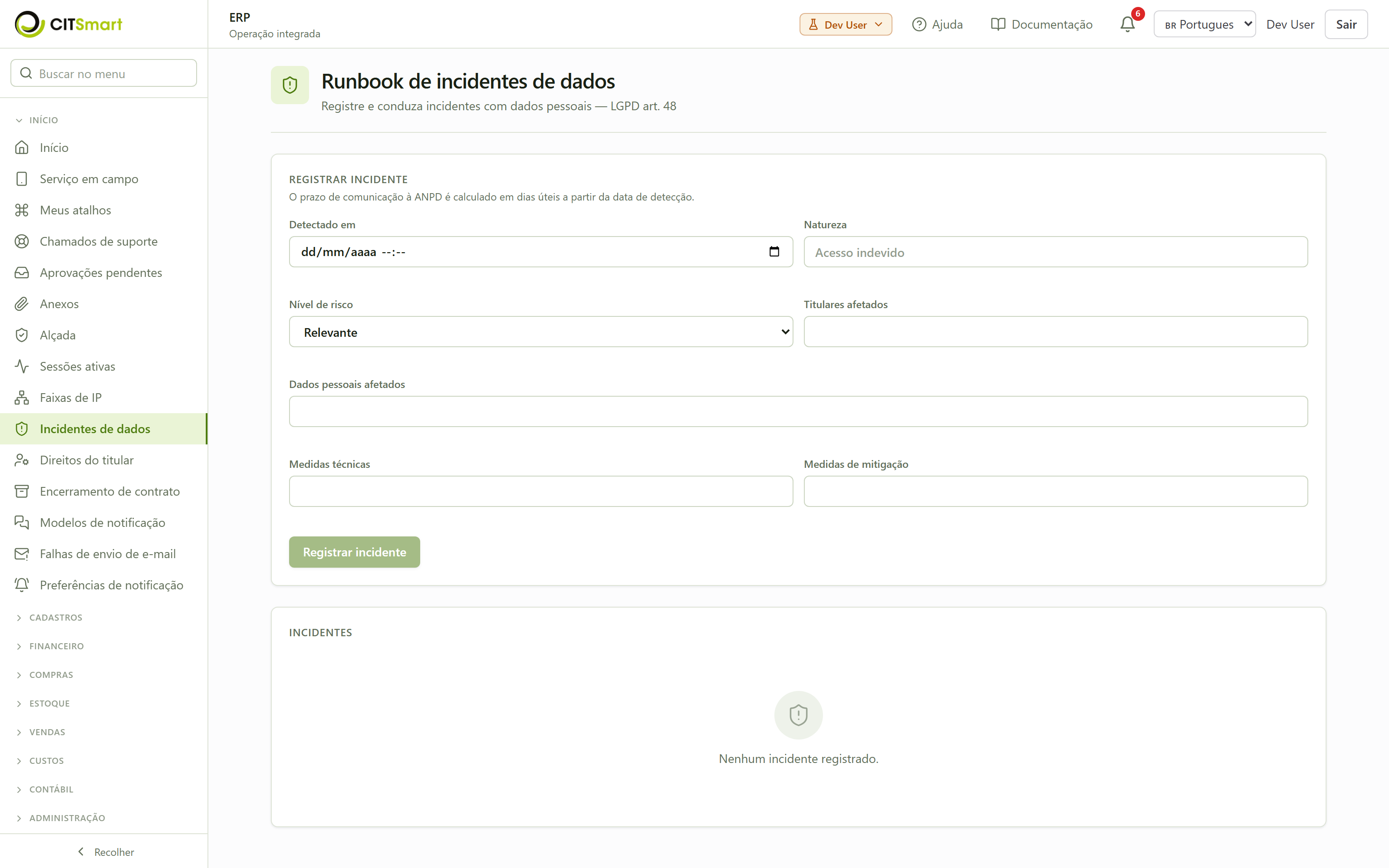Expand the ADMINISTRAÇÃO section
The width and height of the screenshot is (1389, 868).
pos(61,818)
